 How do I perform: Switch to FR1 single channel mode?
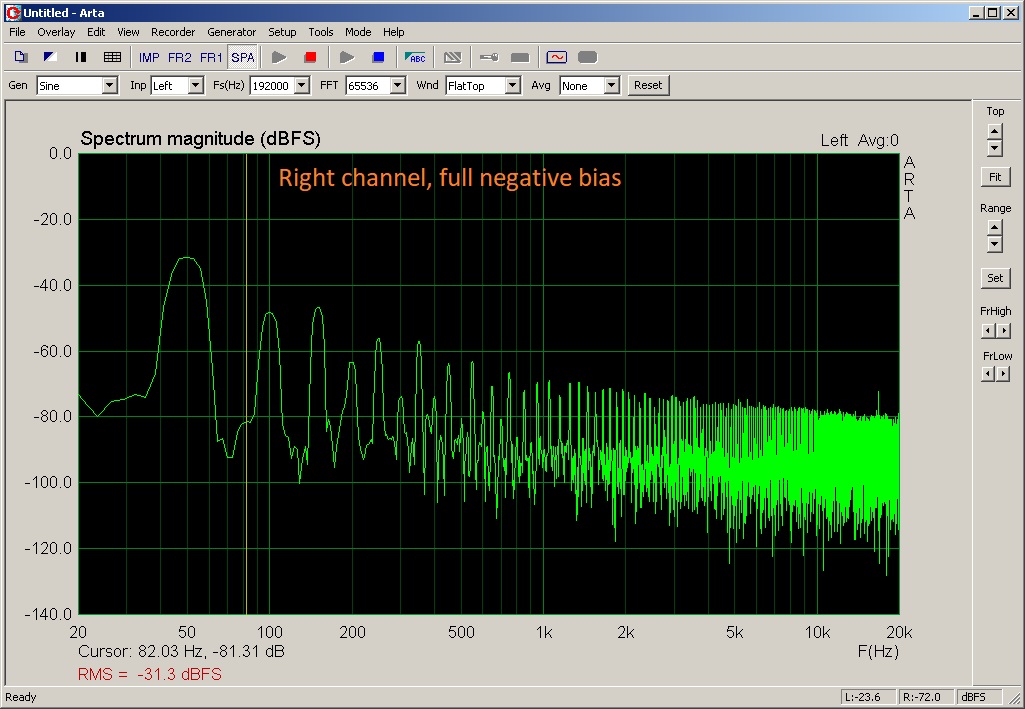click(211, 58)
